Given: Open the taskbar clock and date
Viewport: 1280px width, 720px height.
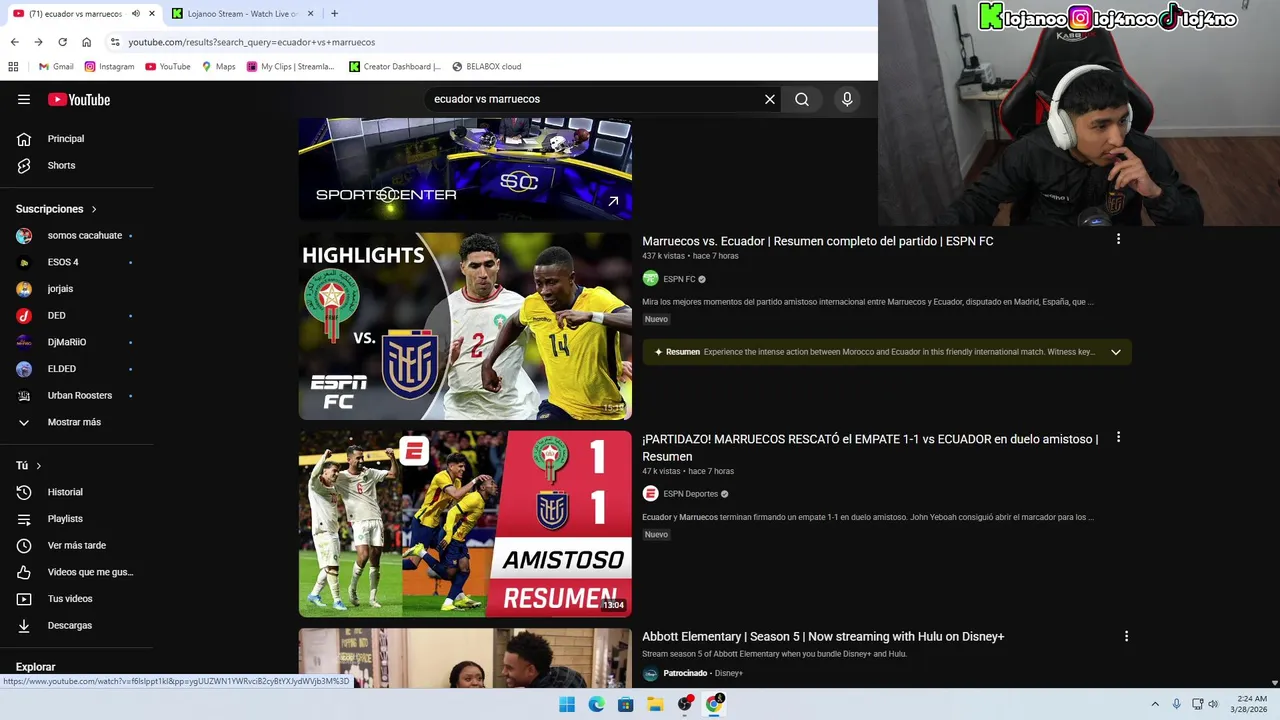Looking at the screenshot, I should tap(1251, 704).
